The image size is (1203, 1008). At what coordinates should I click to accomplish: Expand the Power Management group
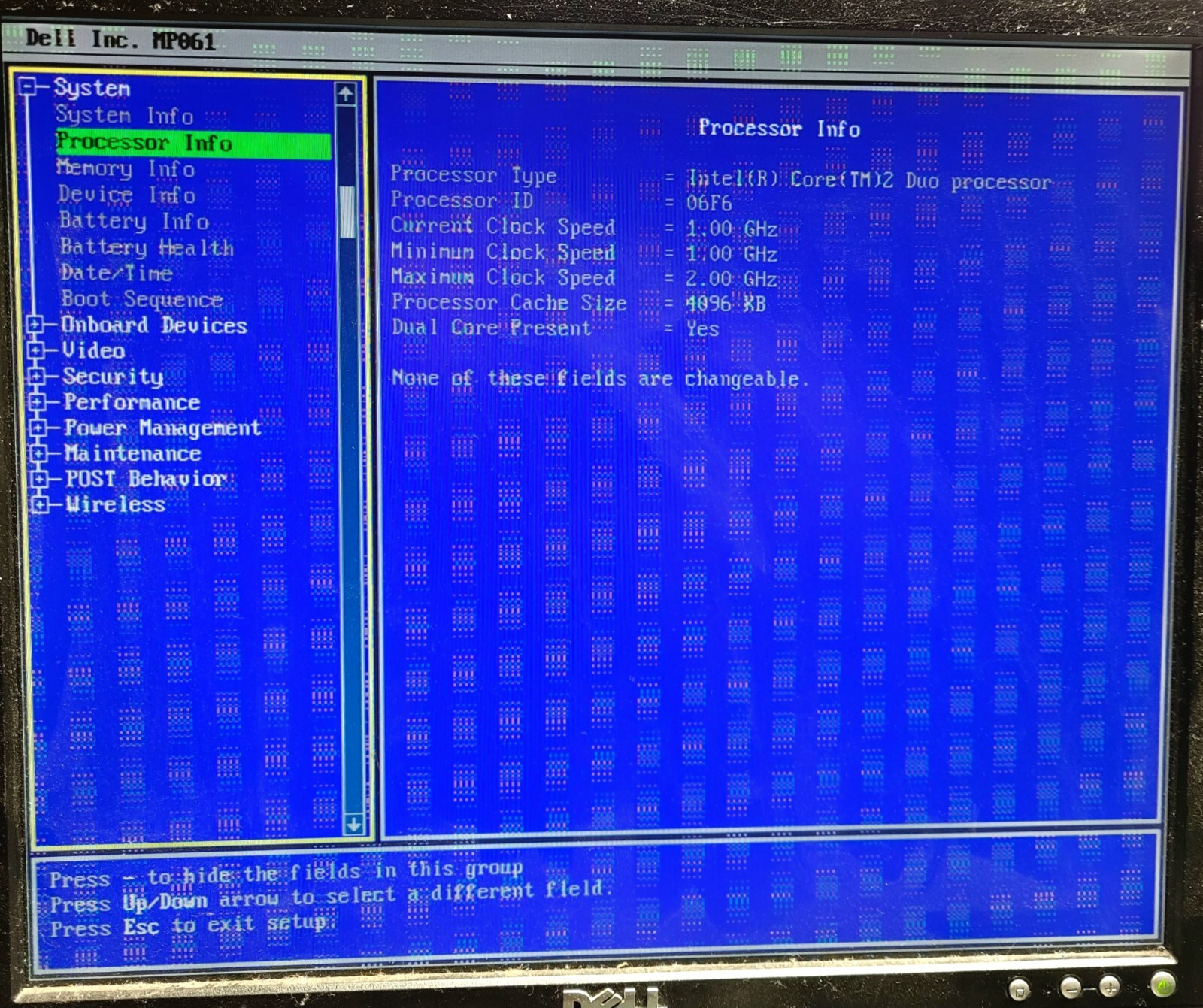[x=38, y=428]
